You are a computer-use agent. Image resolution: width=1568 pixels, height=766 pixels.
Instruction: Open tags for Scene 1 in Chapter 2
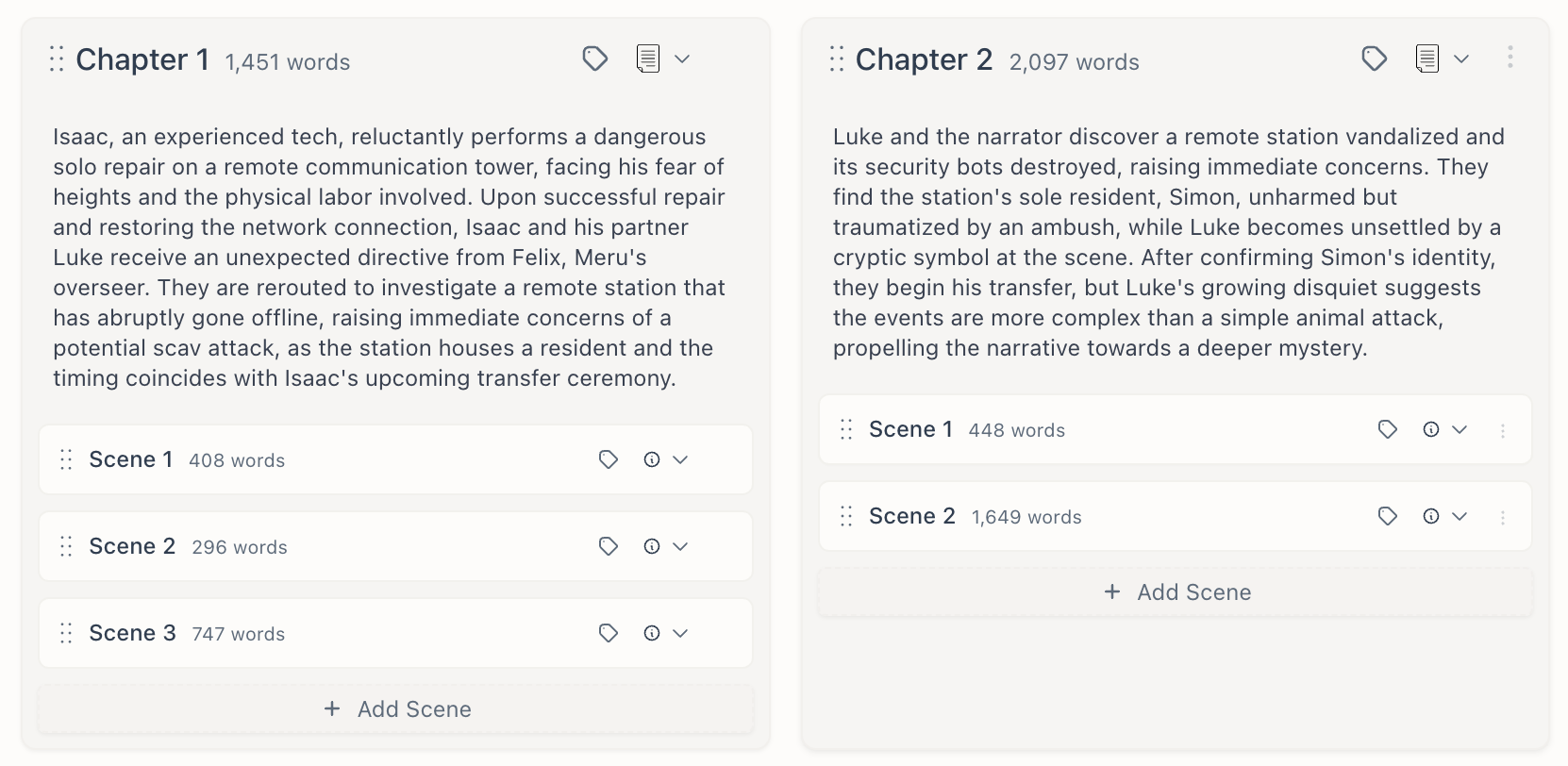coord(1387,429)
